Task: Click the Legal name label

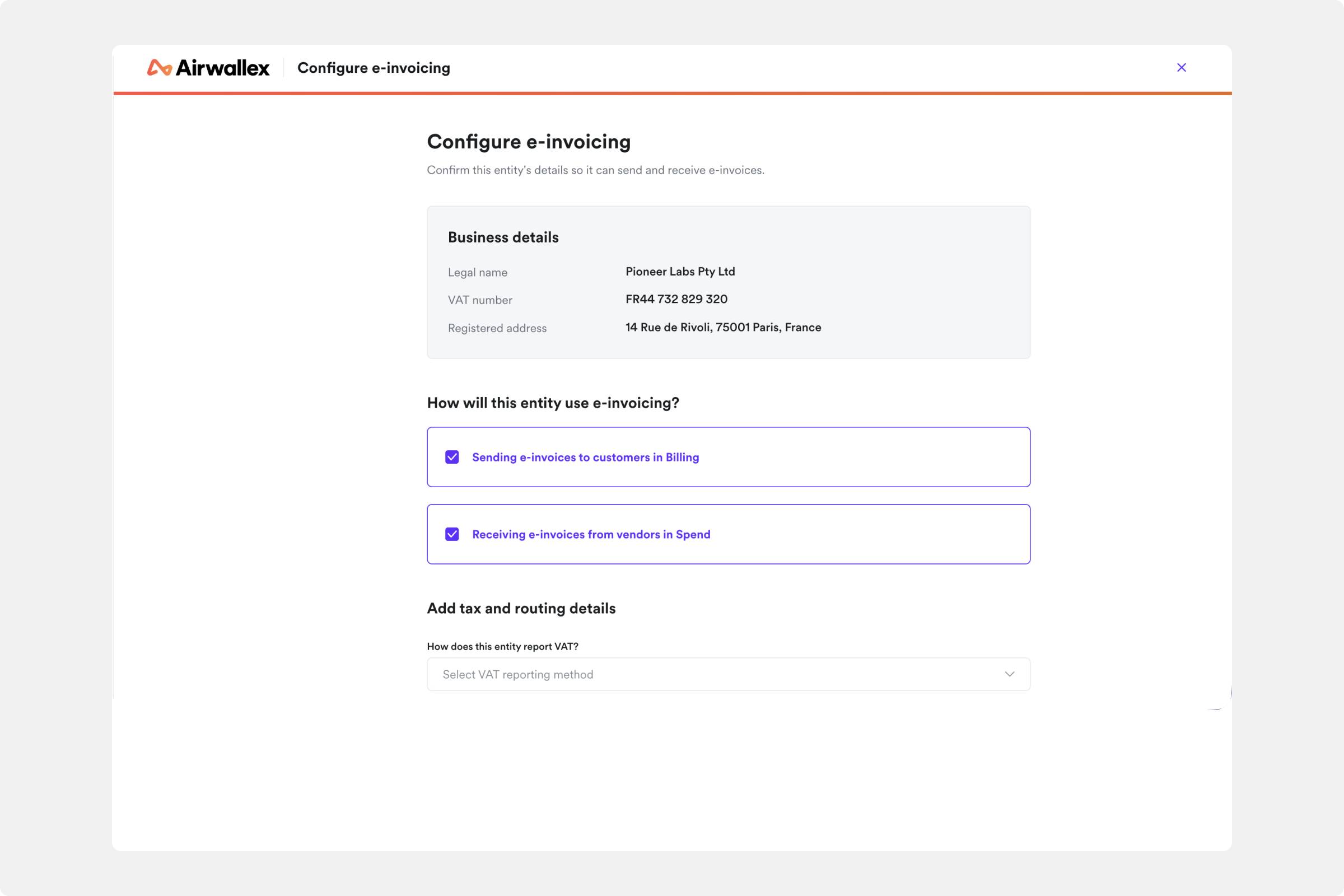Action: coord(478,273)
